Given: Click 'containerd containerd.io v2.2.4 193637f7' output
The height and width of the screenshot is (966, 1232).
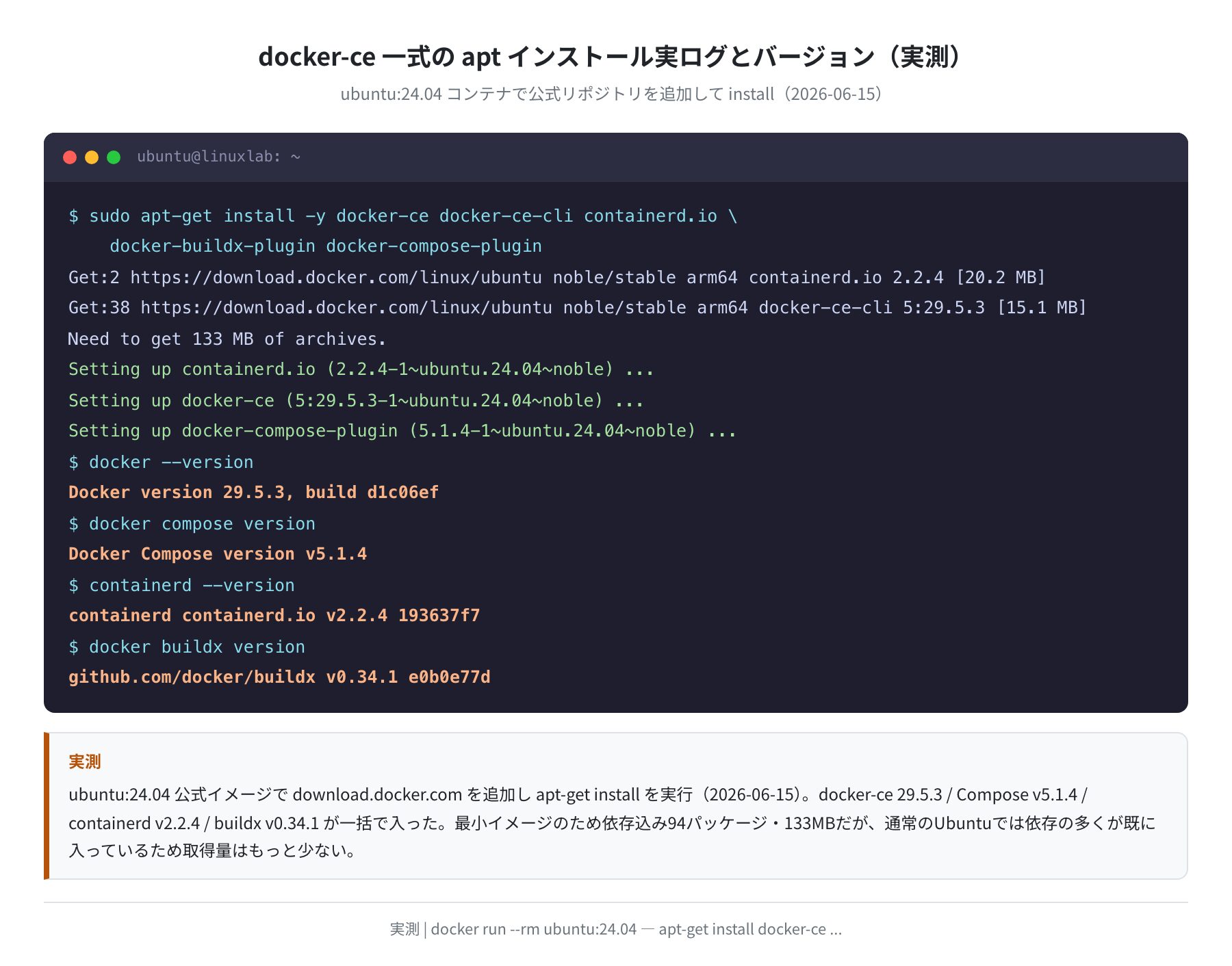Looking at the screenshot, I should (274, 616).
